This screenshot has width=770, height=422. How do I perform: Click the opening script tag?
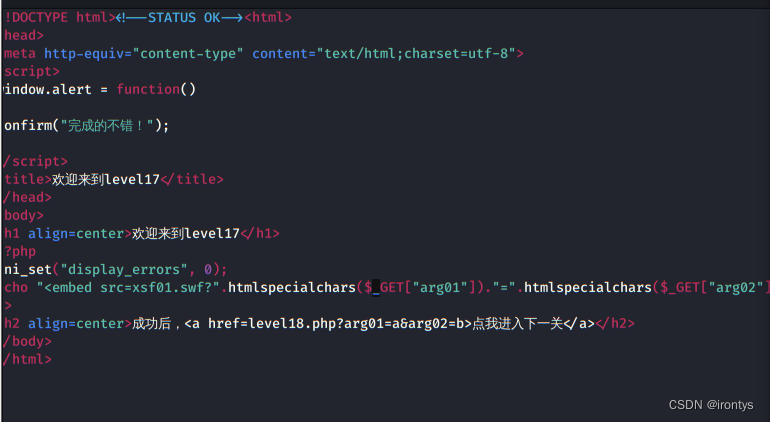31,71
